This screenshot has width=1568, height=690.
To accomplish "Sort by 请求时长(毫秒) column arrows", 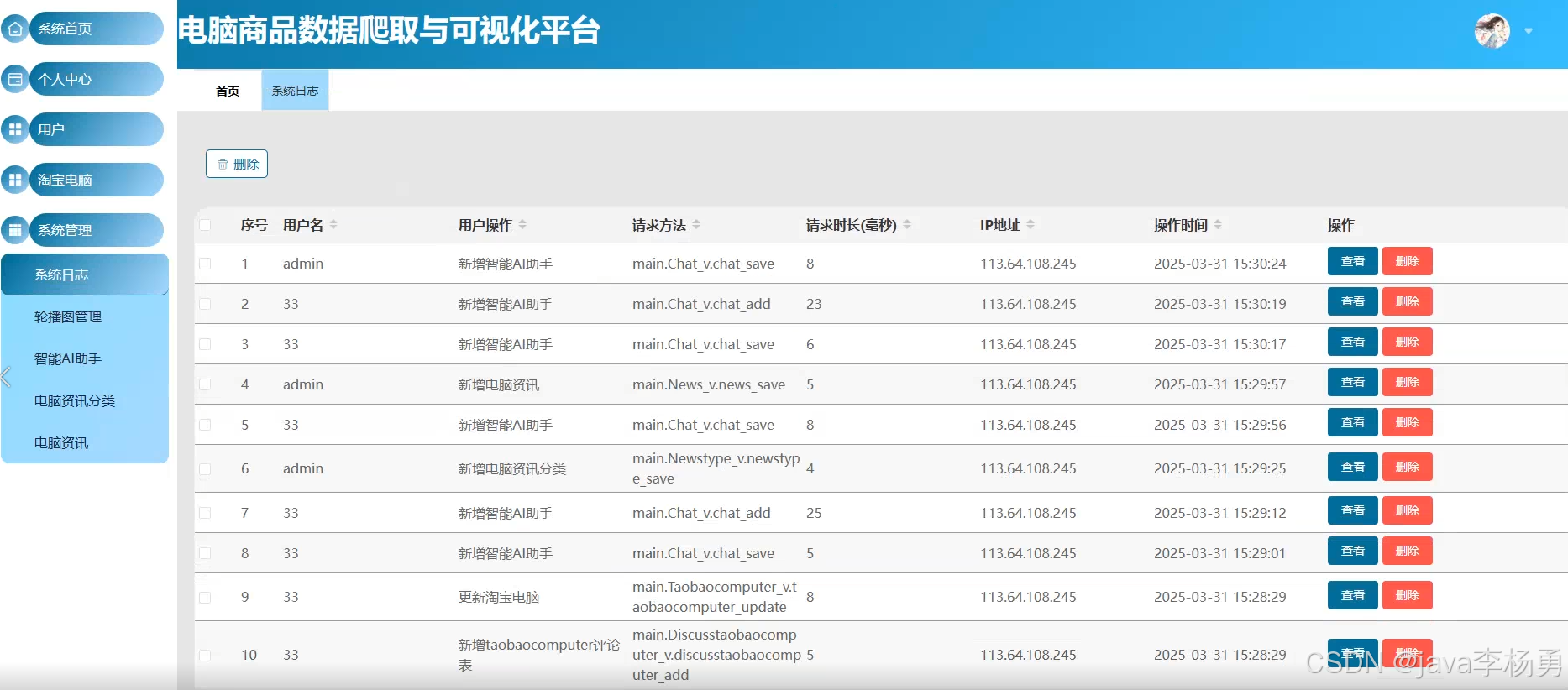I will coord(907,225).
